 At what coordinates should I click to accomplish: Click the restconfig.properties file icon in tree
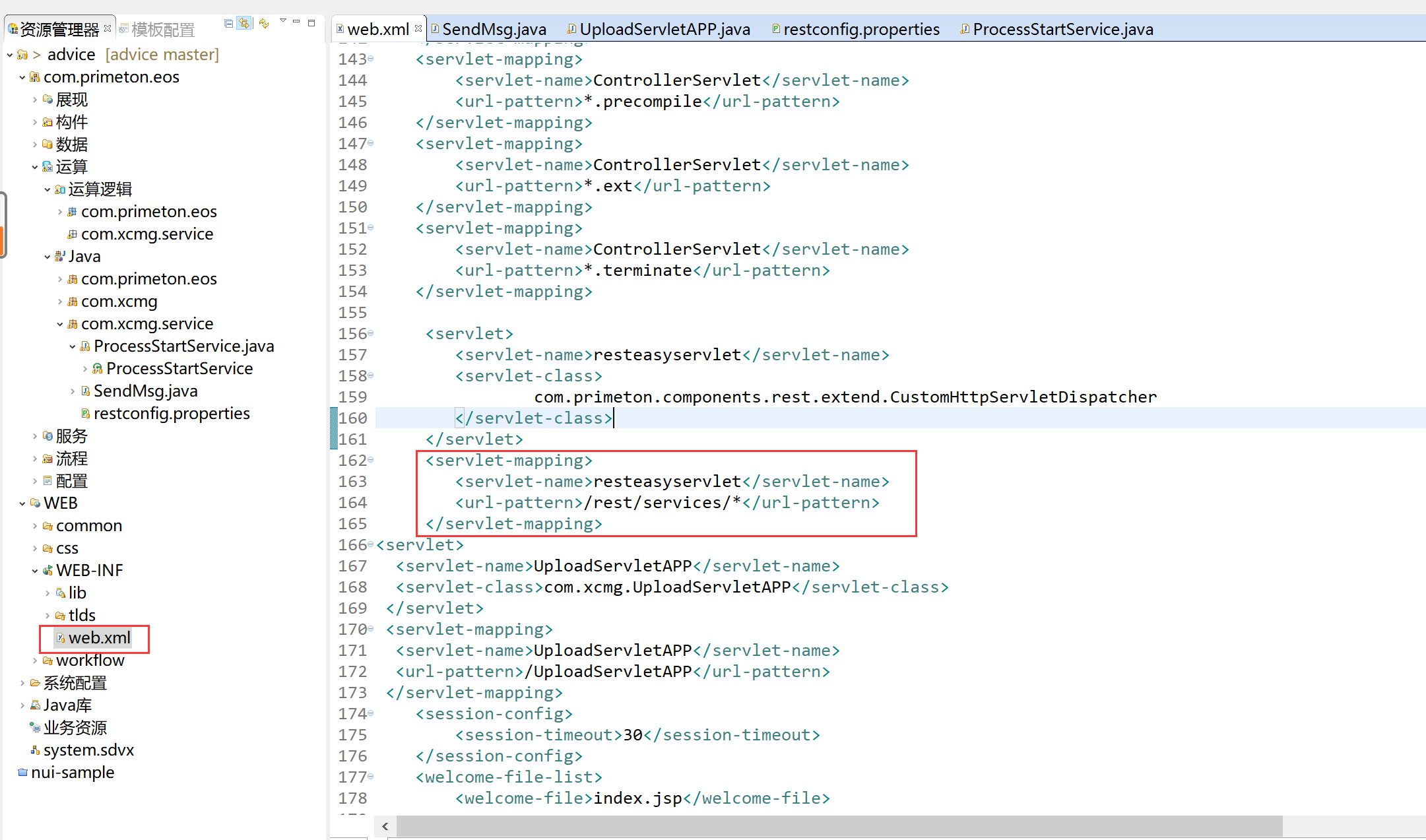tap(85, 414)
